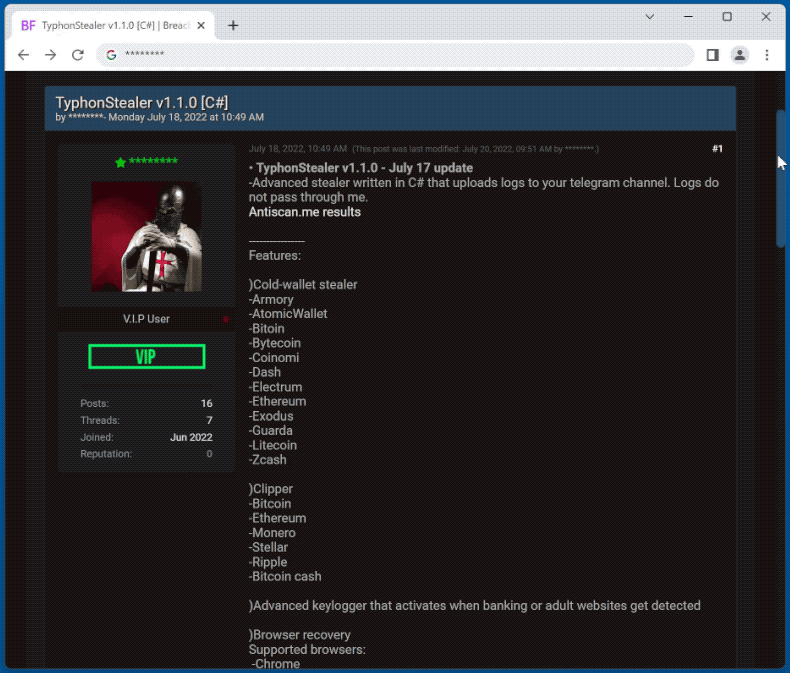Viewport: 790px width, 673px height.
Task: Click the thread title TyphonStealer v1.1.0 [C#]
Action: 142,103
